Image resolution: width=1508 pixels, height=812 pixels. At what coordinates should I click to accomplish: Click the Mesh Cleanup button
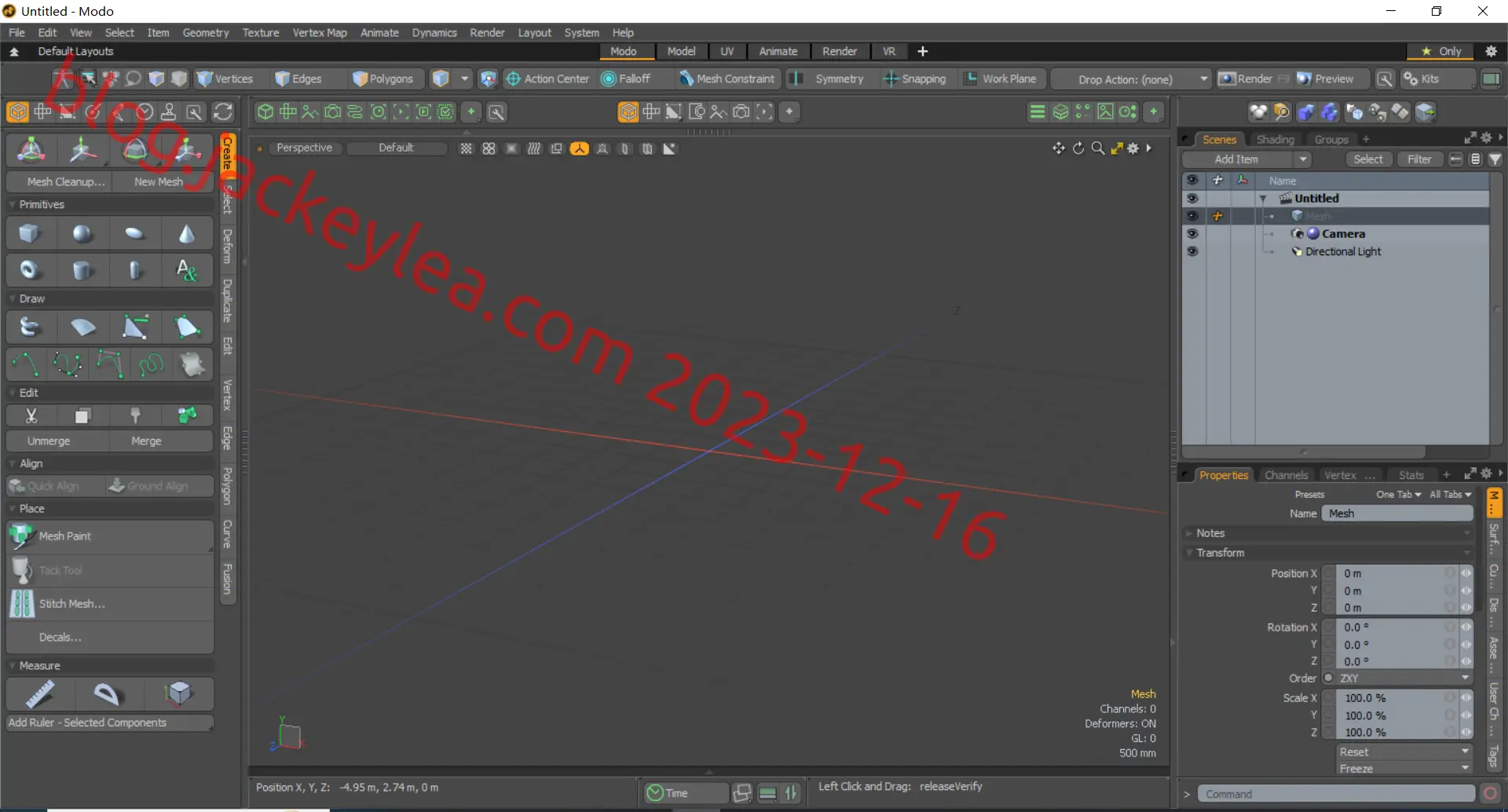coord(66,181)
